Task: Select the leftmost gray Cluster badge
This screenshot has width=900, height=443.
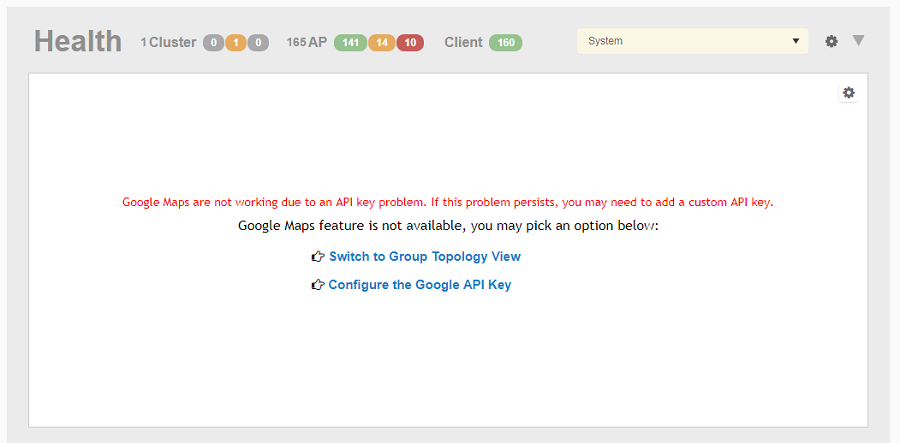Action: click(x=214, y=43)
